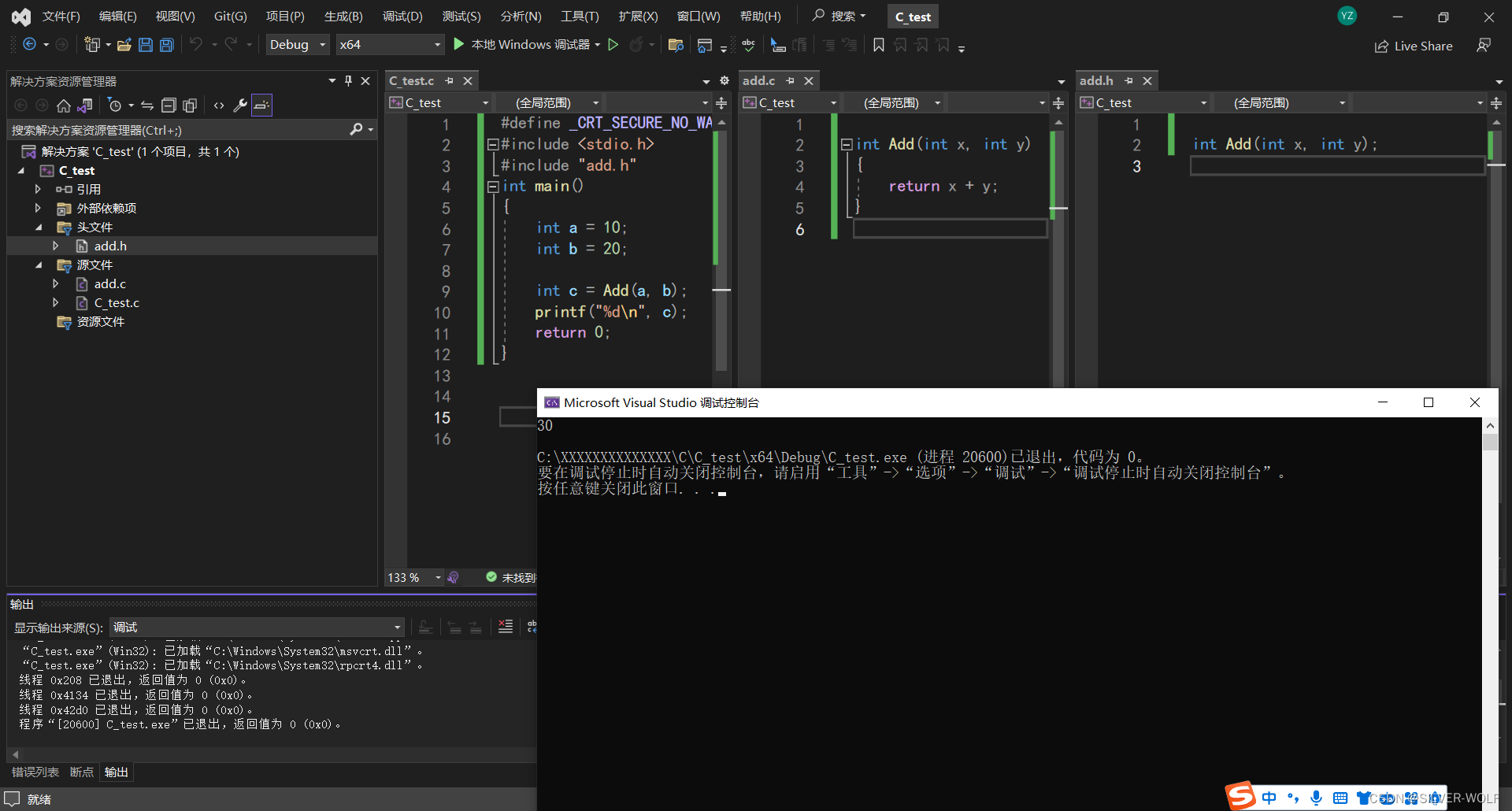This screenshot has width=1512, height=811.
Task: Open the 搜索 search box in title bar
Action: click(x=840, y=16)
